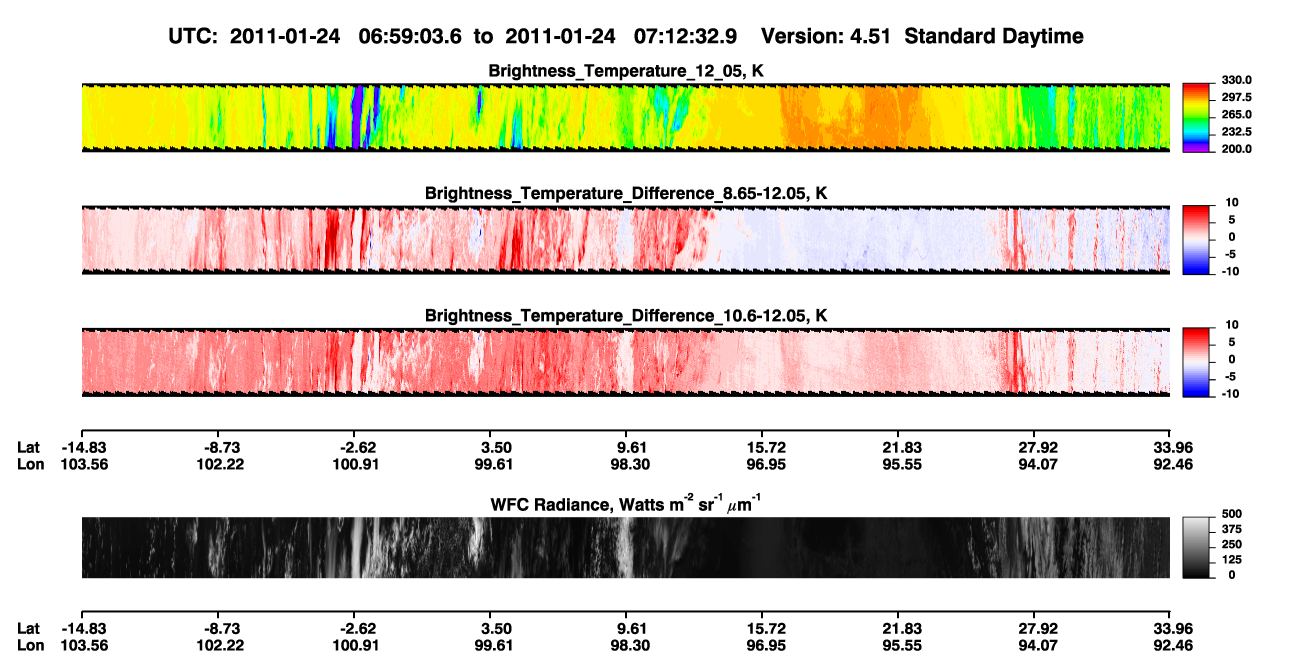Click the 297.5 color bar tick label
The height and width of the screenshot is (667, 1300).
(1237, 97)
